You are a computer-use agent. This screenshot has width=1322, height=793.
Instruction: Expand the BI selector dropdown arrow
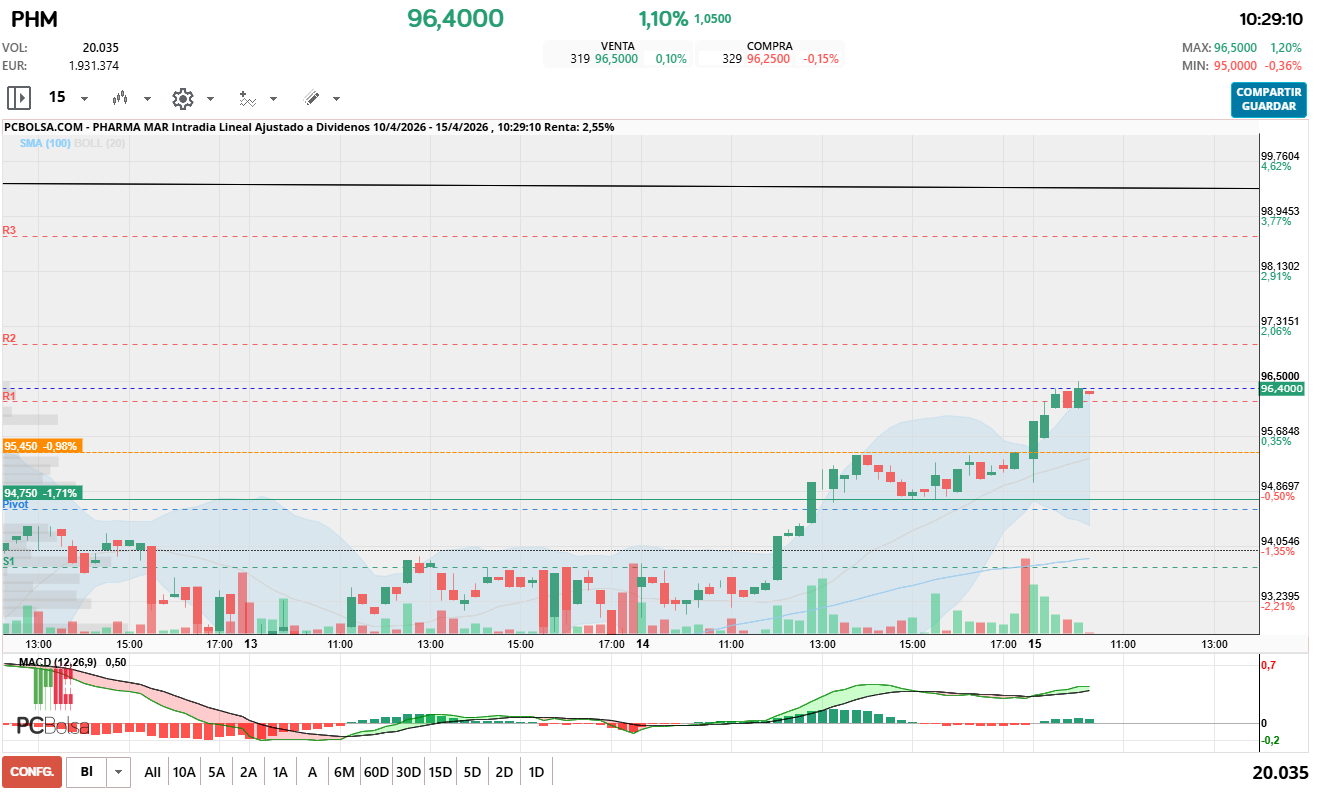pos(119,772)
